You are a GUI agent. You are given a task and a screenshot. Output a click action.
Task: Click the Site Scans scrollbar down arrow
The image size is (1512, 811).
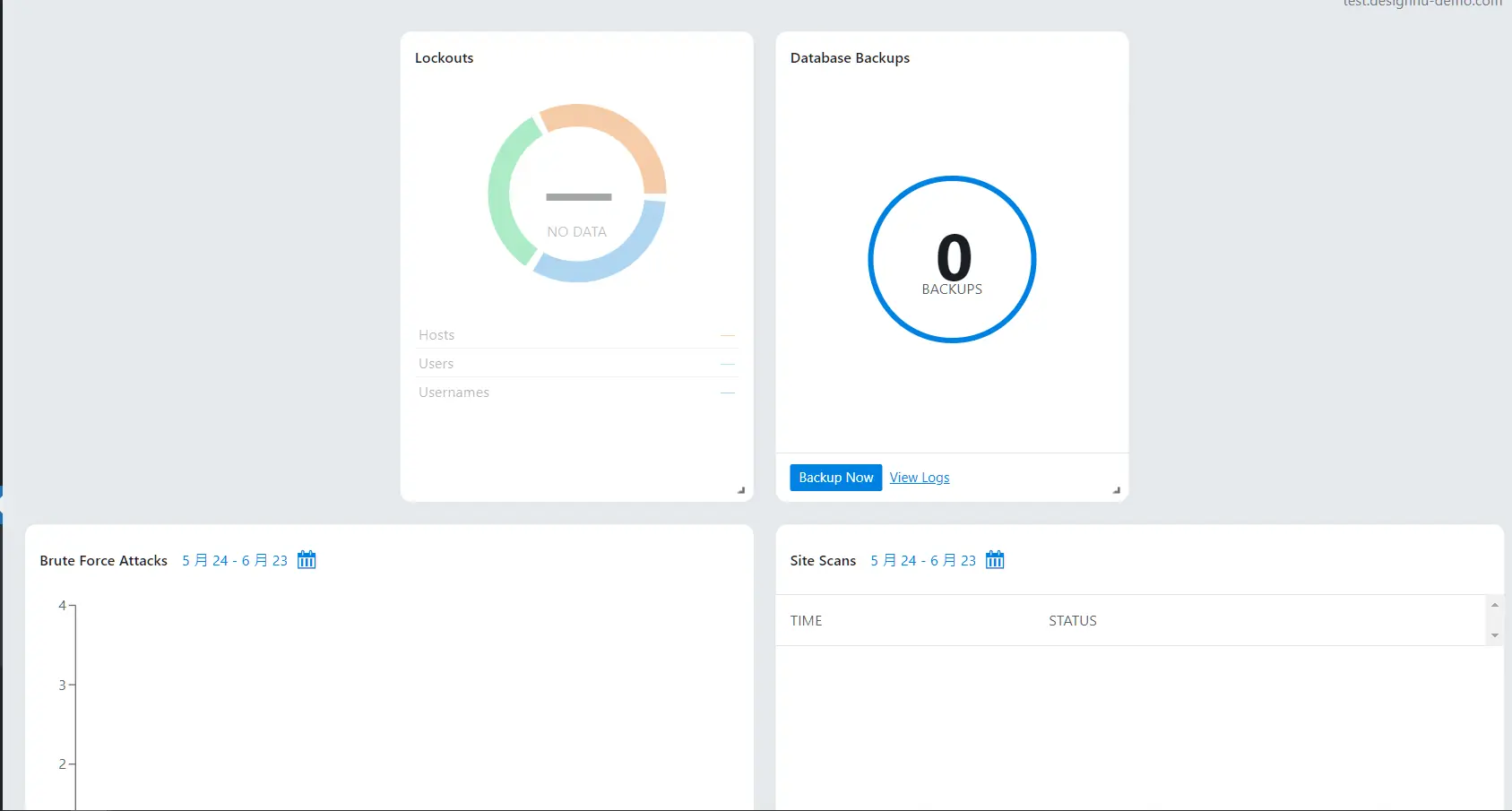pos(1494,635)
